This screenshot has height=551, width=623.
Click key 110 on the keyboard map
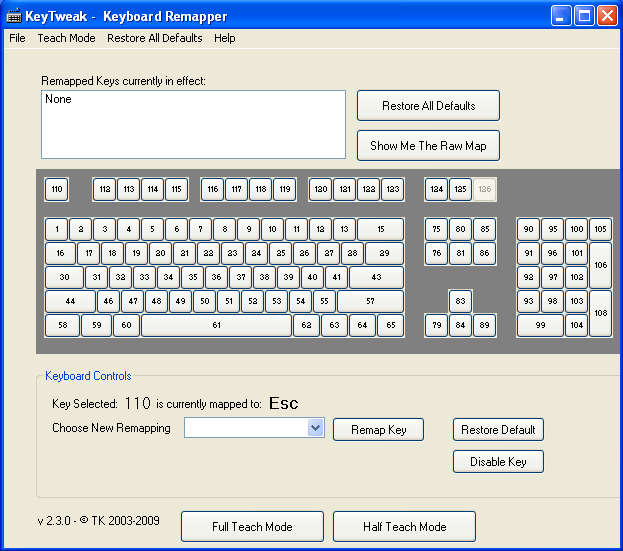(x=56, y=189)
